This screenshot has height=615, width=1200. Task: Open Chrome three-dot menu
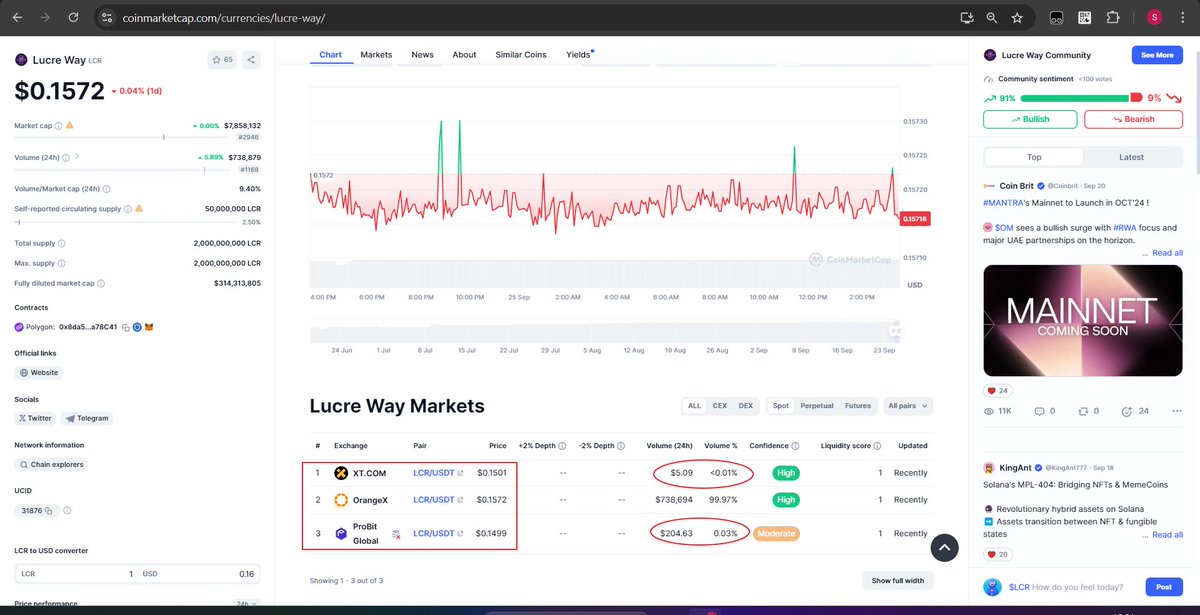click(x=1183, y=18)
